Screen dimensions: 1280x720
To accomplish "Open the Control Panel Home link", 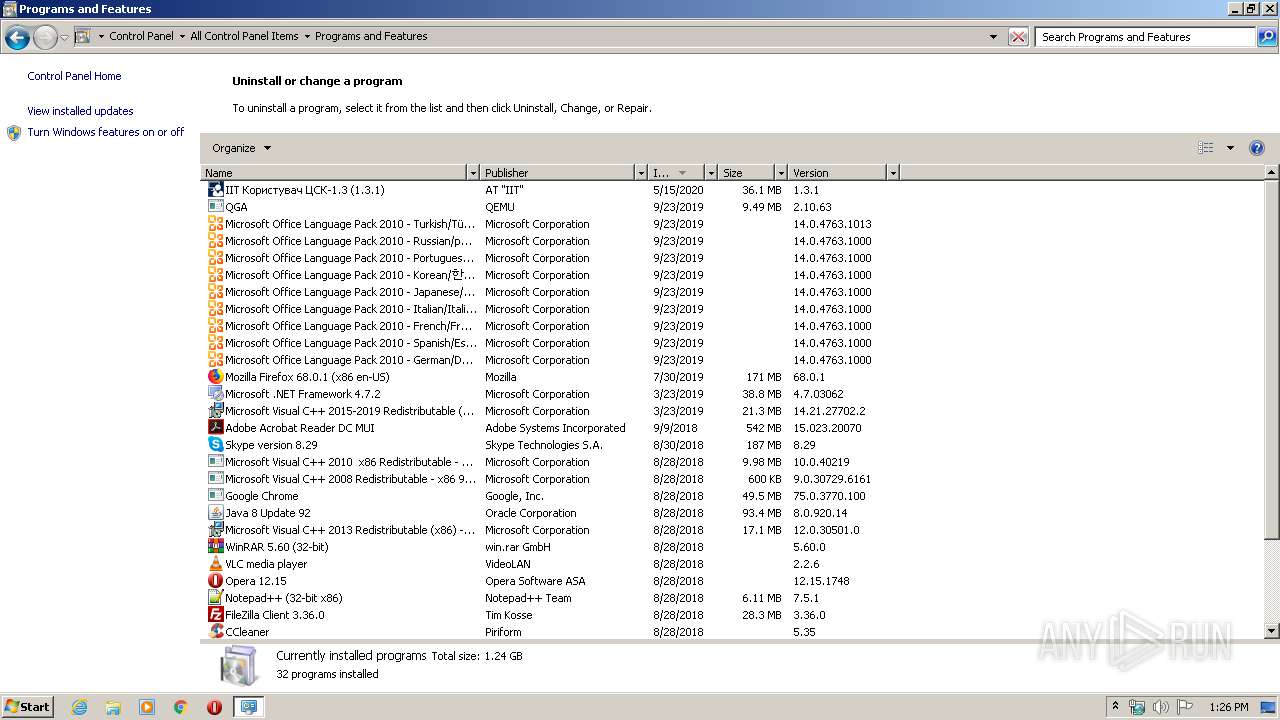I will point(74,76).
